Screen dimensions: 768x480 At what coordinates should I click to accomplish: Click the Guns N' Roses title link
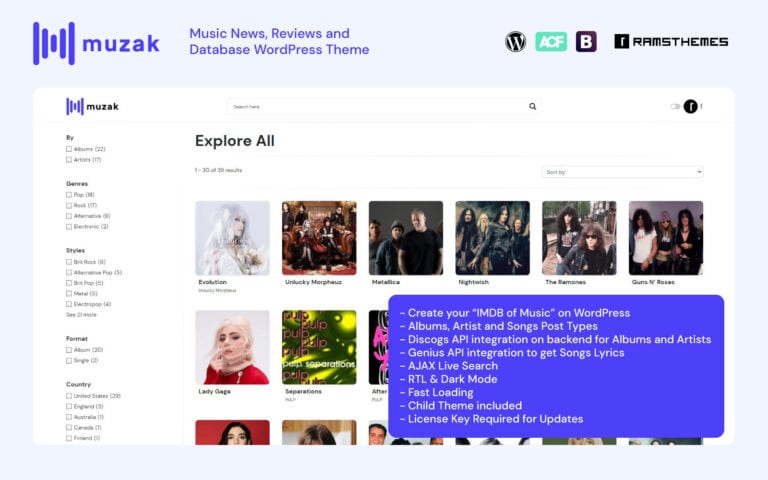653,282
